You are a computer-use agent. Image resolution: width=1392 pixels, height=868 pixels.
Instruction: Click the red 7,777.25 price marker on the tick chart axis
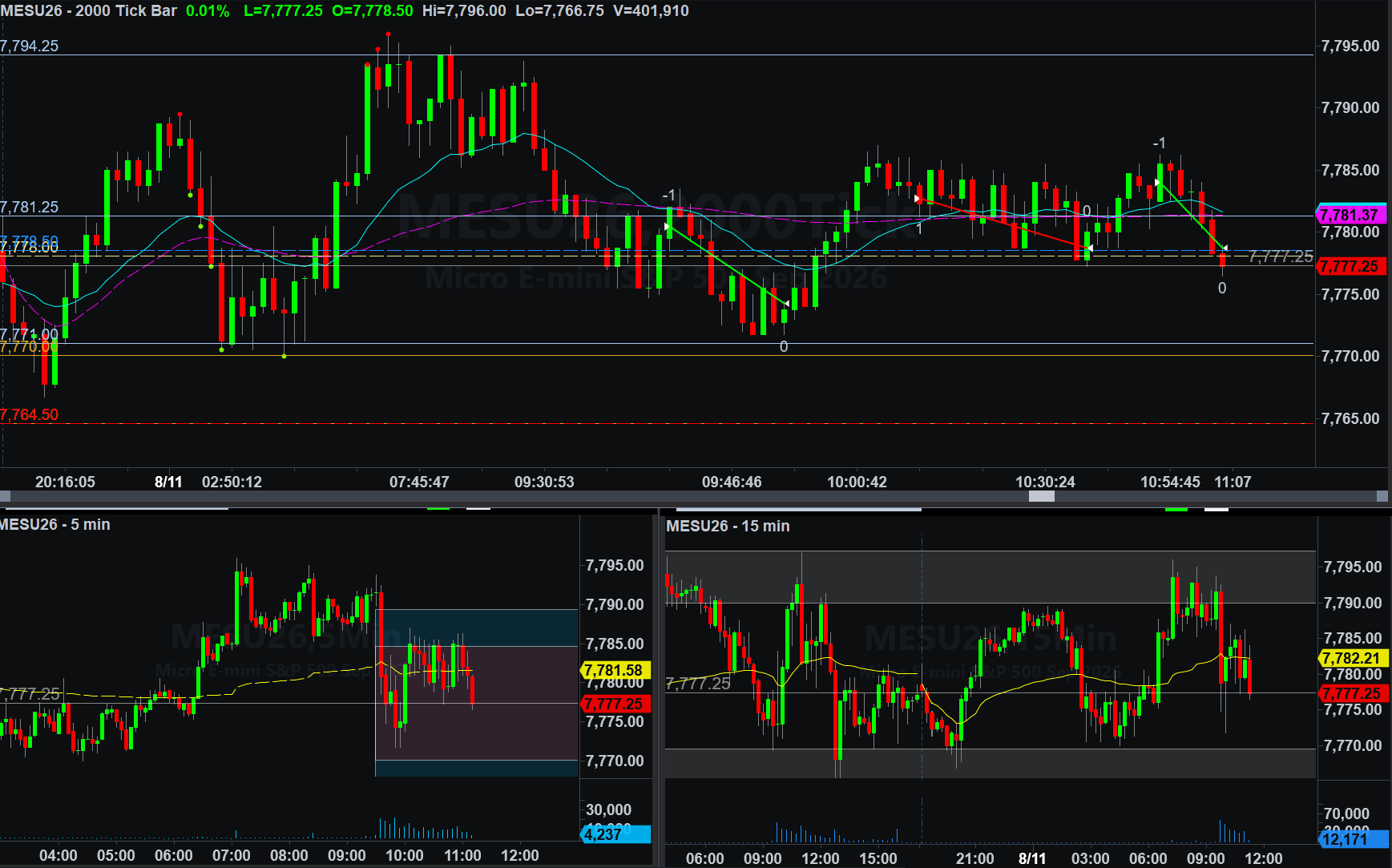click(x=1351, y=266)
